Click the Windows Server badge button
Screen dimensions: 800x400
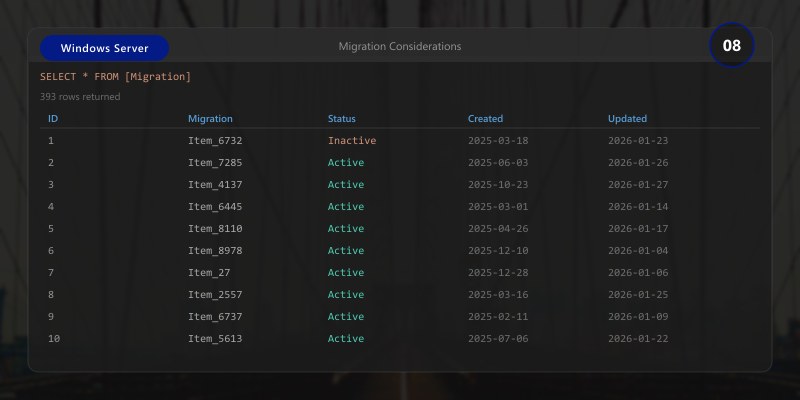104,48
